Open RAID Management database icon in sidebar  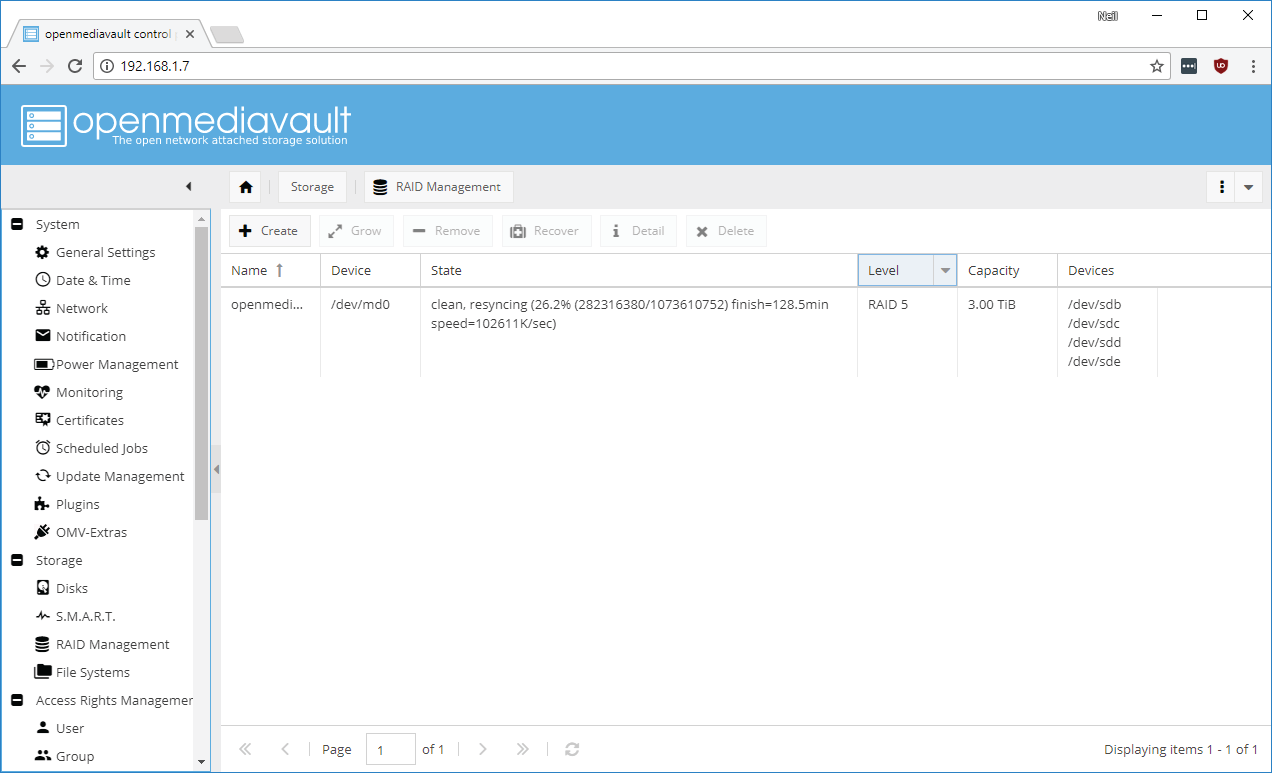click(x=42, y=644)
